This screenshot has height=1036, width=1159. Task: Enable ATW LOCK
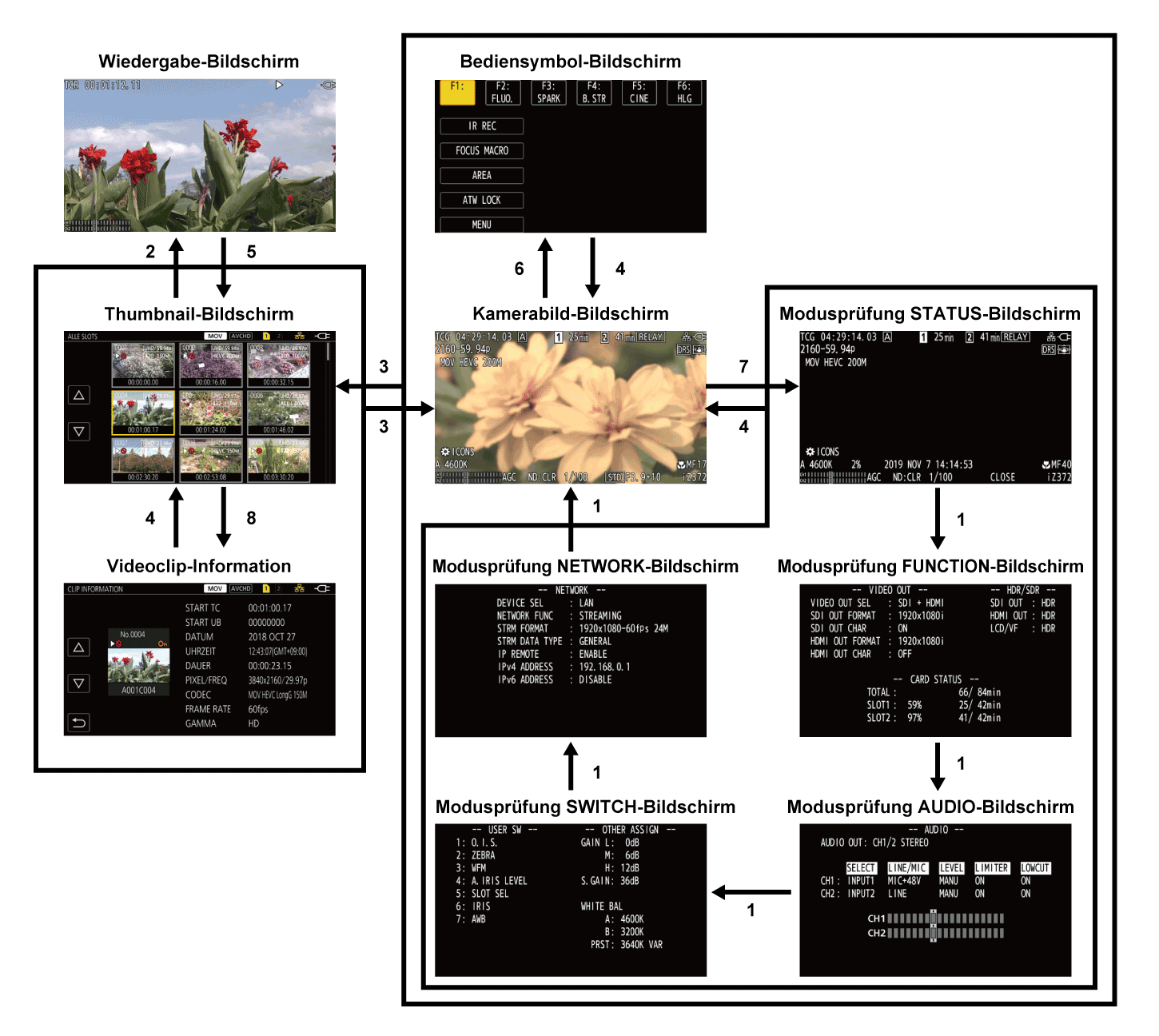point(480,200)
